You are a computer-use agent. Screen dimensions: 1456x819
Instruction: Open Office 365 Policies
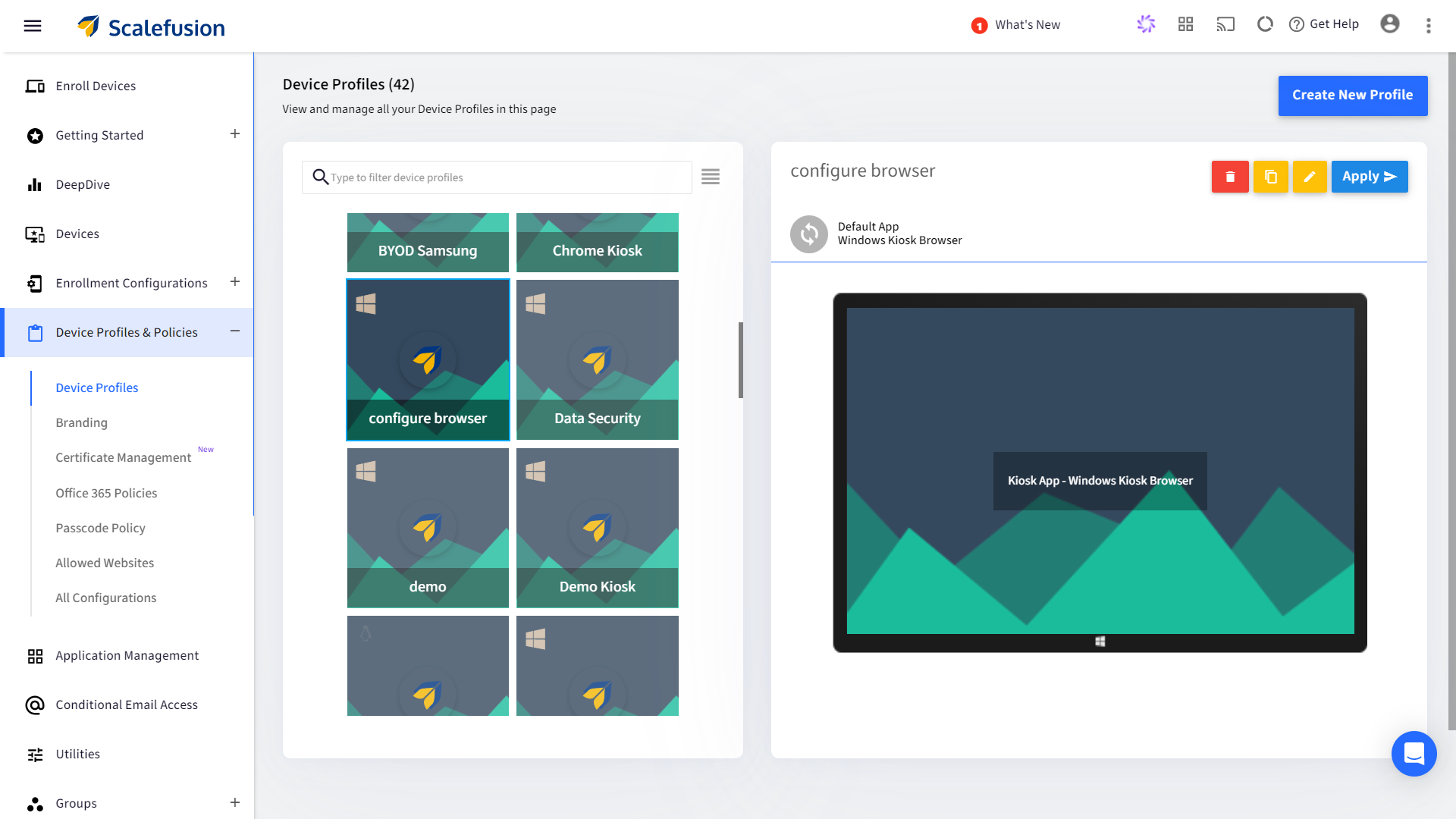click(106, 493)
